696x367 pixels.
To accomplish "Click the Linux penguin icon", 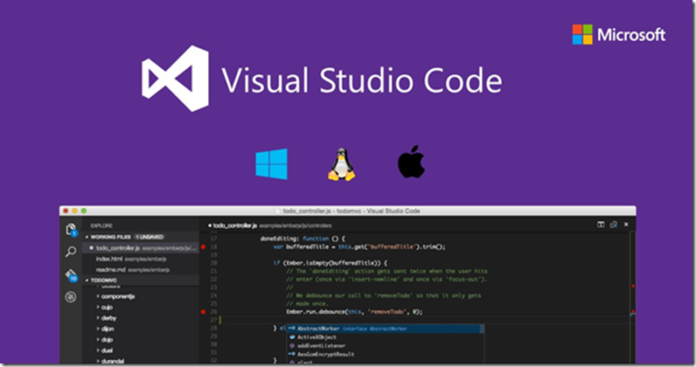I will pyautogui.click(x=341, y=164).
